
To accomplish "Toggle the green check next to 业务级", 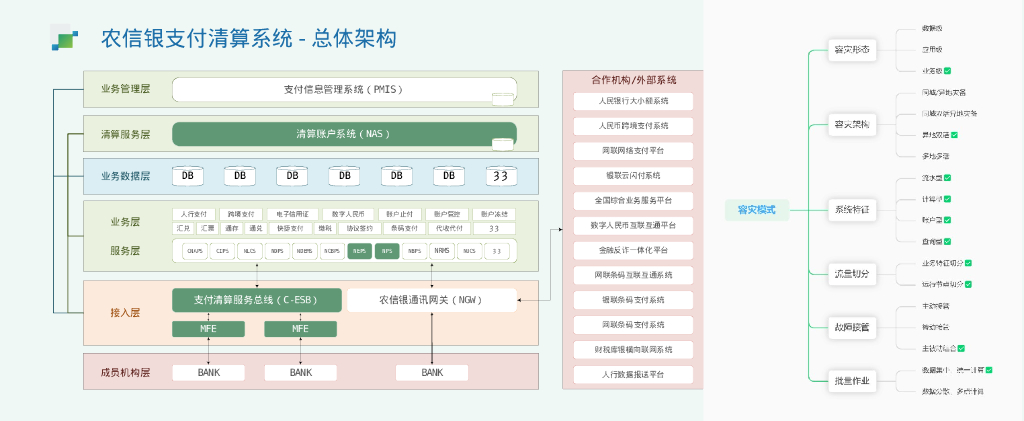I will [x=947, y=70].
